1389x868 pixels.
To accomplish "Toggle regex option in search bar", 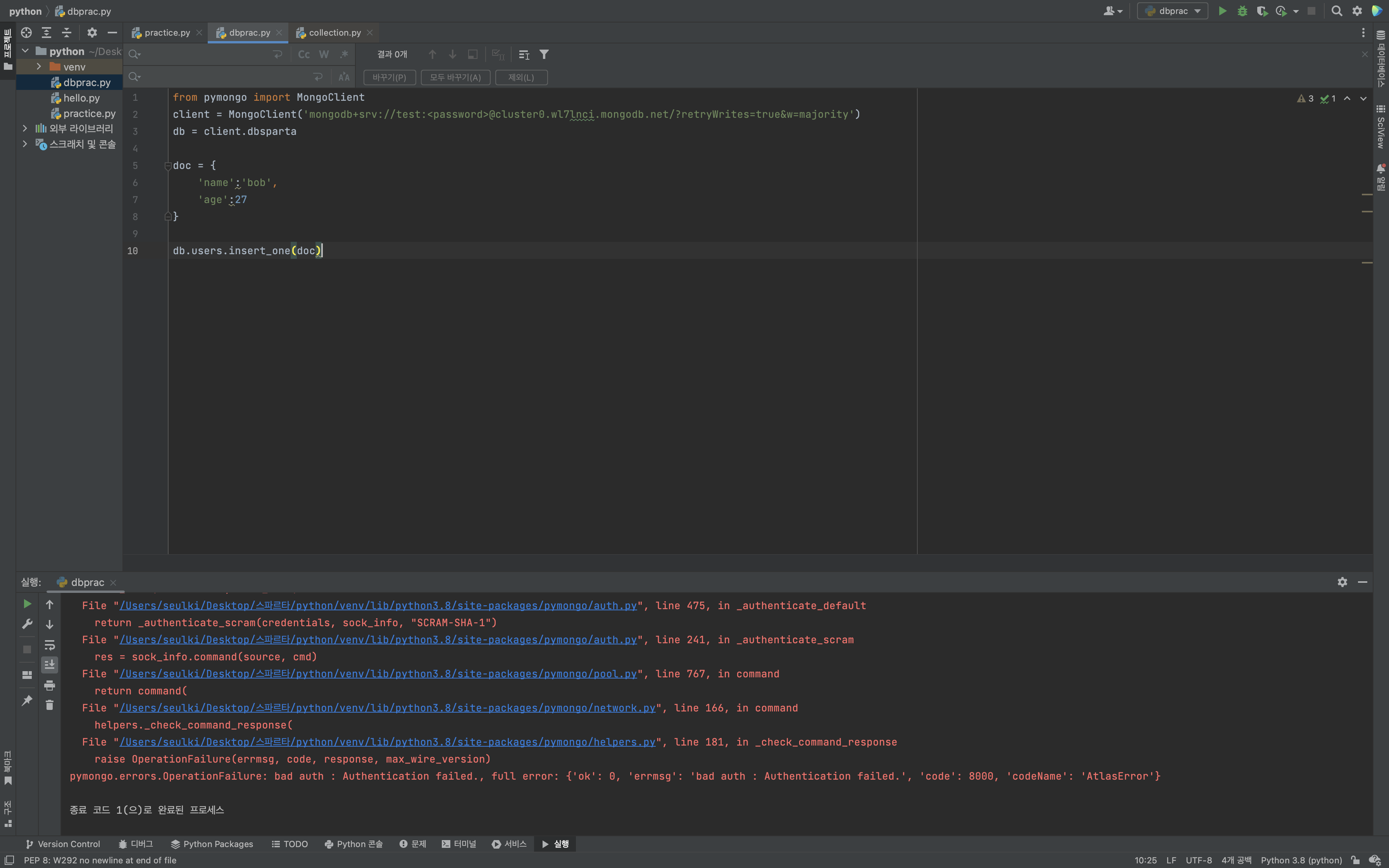I will [344, 55].
